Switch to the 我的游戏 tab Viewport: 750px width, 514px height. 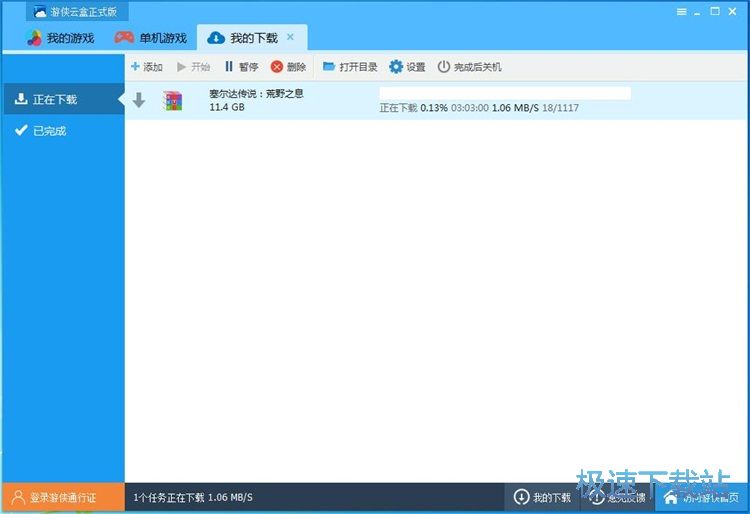[x=61, y=38]
